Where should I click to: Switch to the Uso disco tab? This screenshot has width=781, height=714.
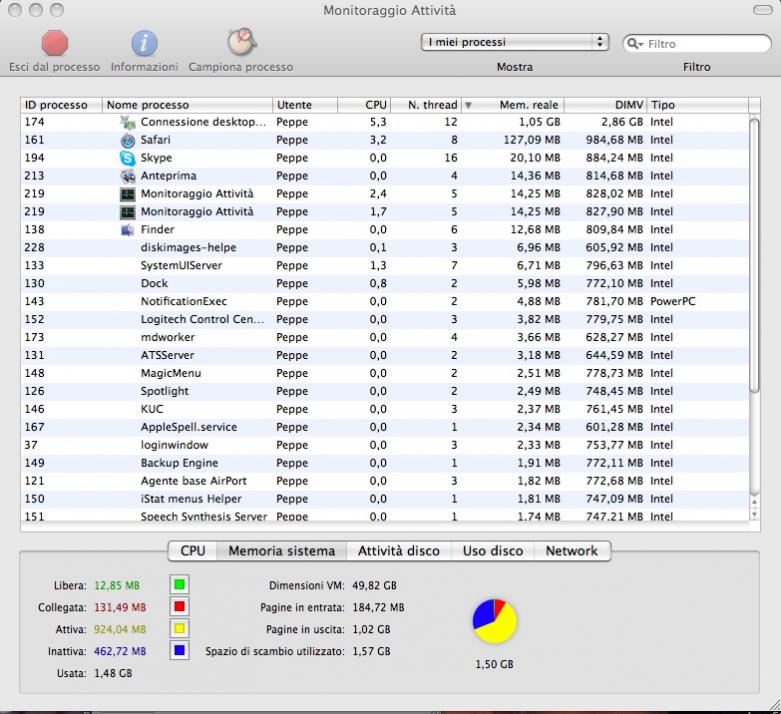coord(493,551)
